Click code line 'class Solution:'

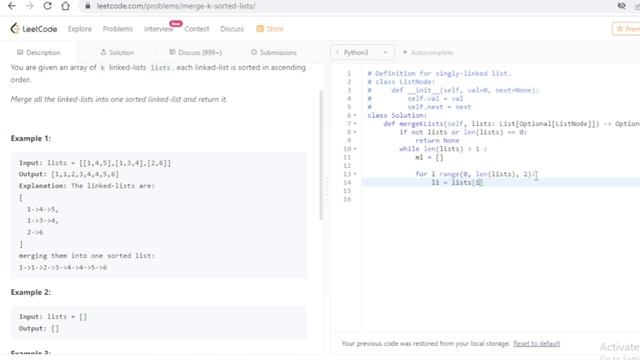pyautogui.click(x=397, y=116)
